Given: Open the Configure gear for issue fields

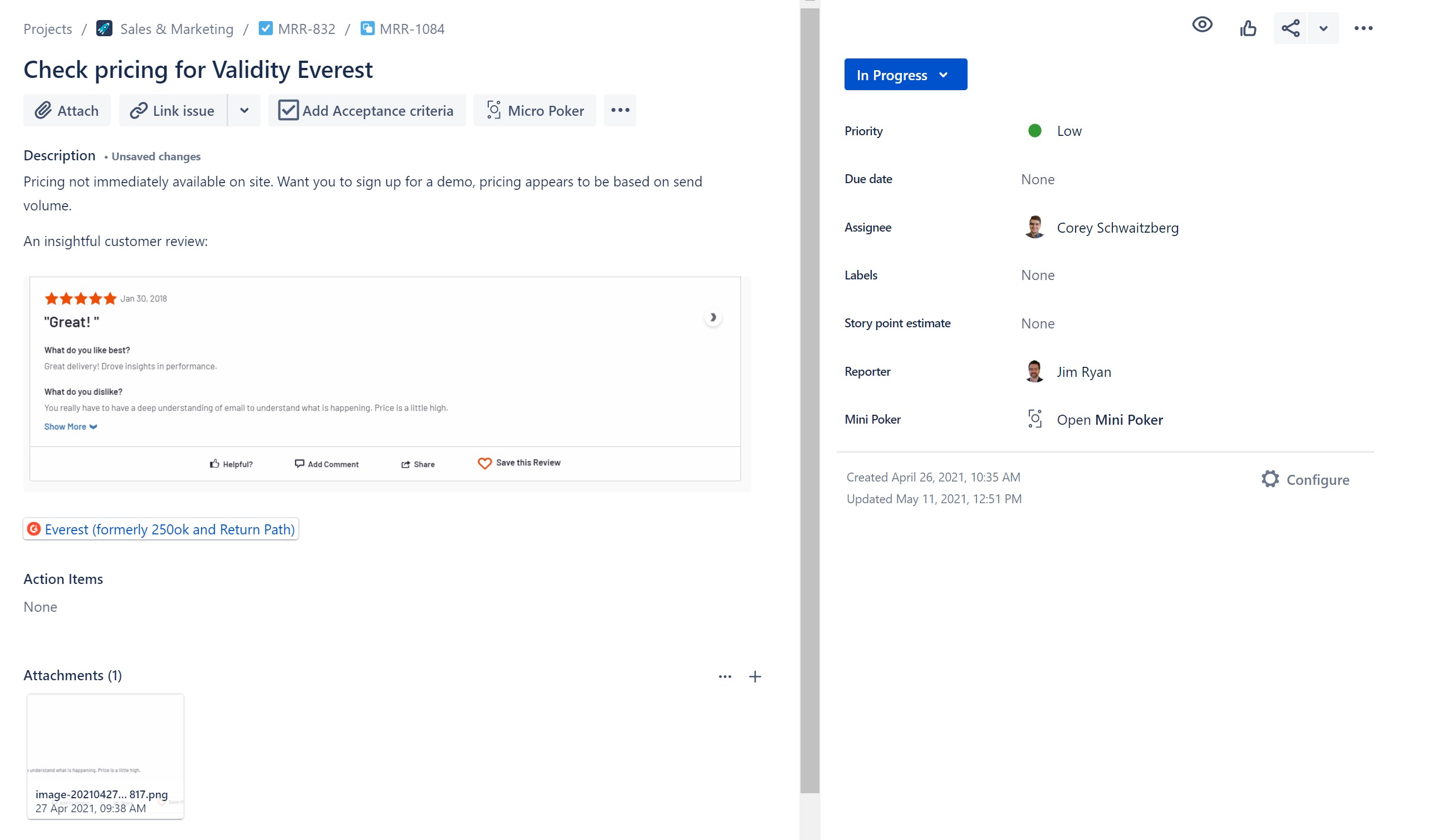Looking at the screenshot, I should pyautogui.click(x=1271, y=479).
